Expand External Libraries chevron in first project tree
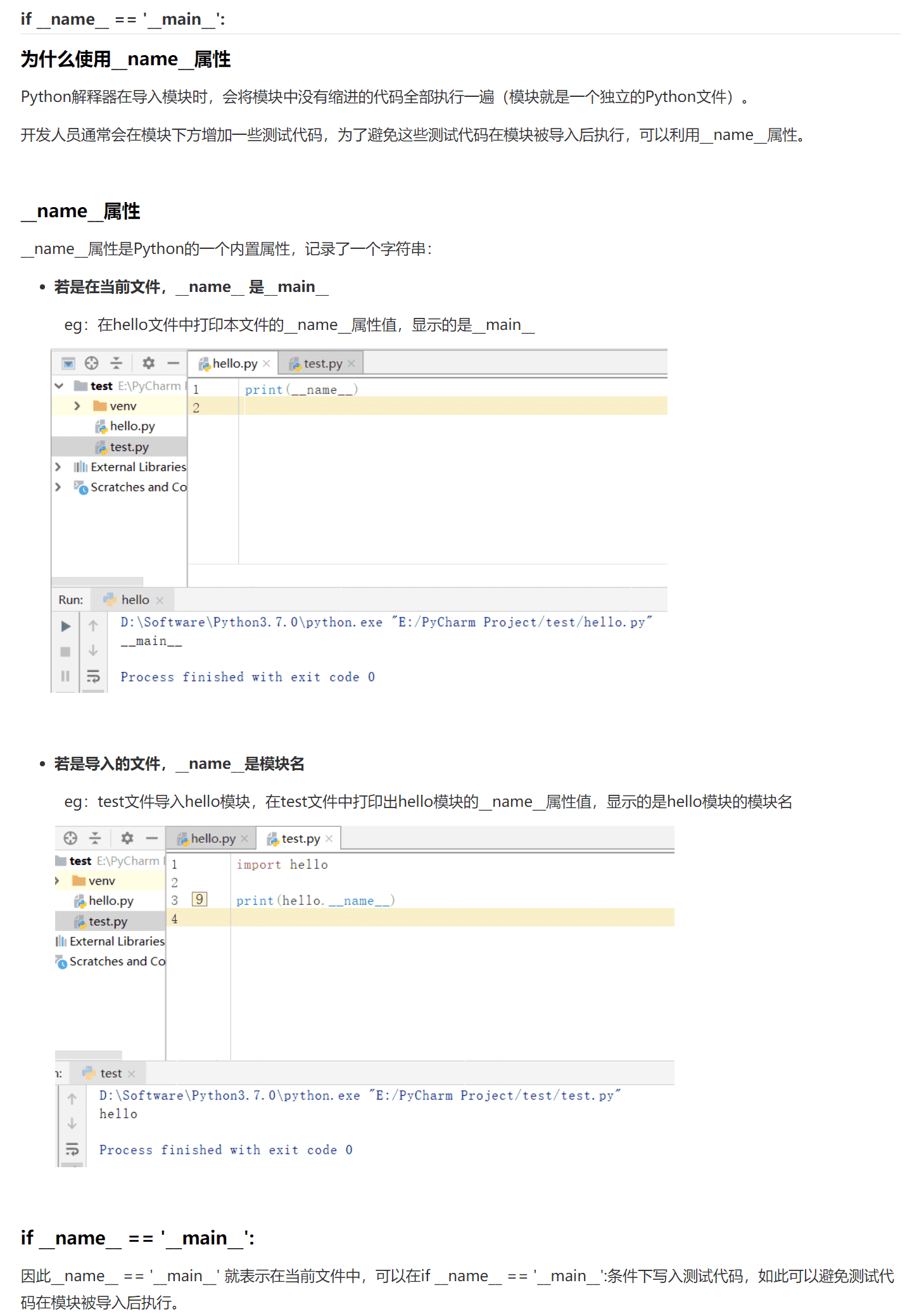The height and width of the screenshot is (1316, 905). (x=58, y=467)
